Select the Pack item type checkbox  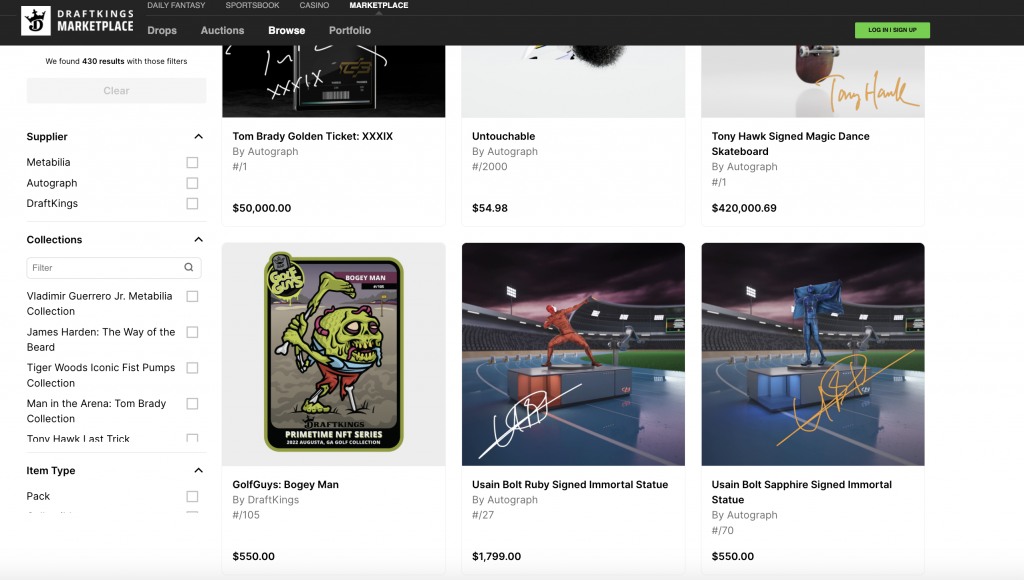[x=192, y=496]
